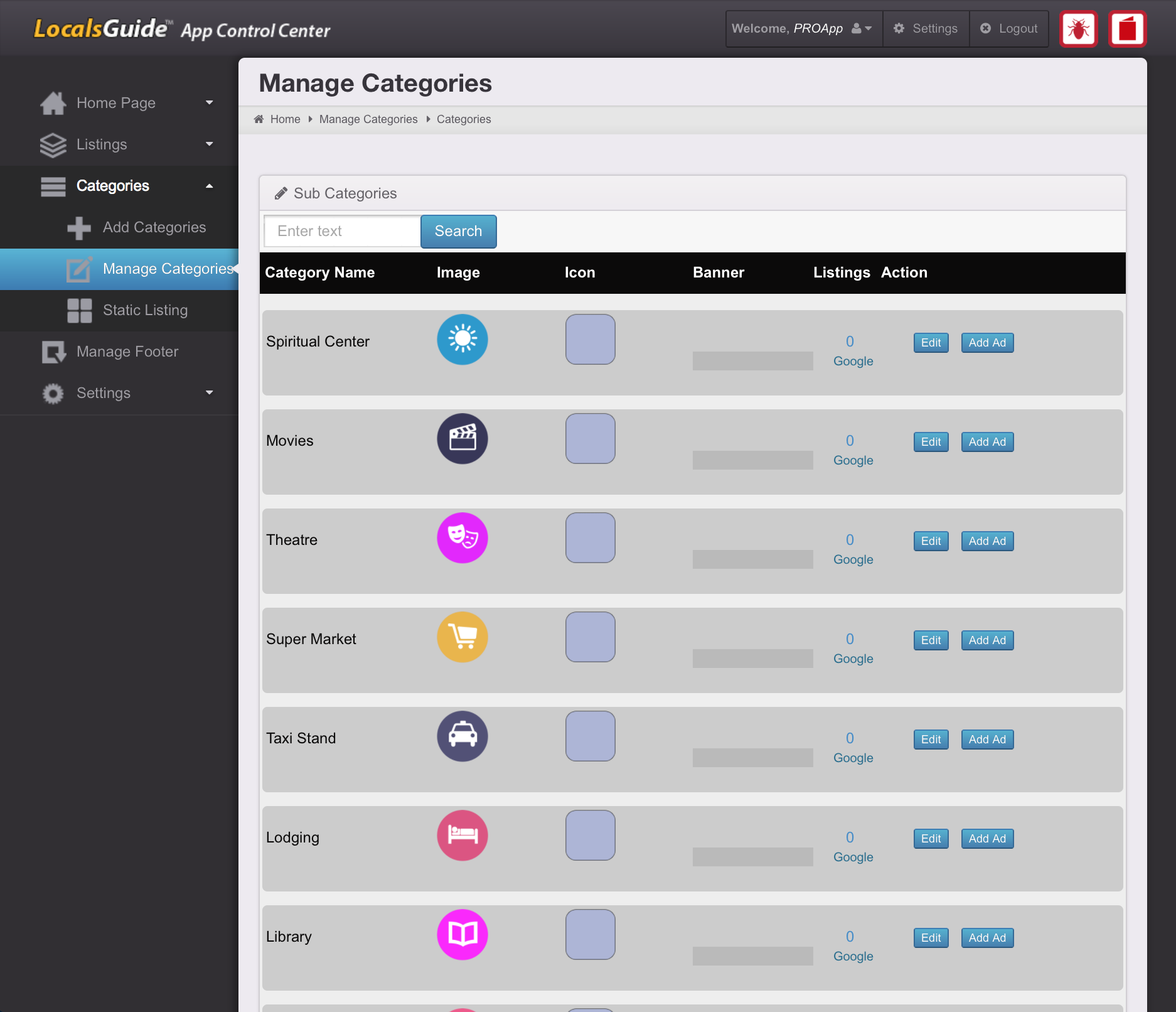Viewport: 1176px width, 1012px height.
Task: Open the Movies clapperboard image
Action: click(x=462, y=439)
